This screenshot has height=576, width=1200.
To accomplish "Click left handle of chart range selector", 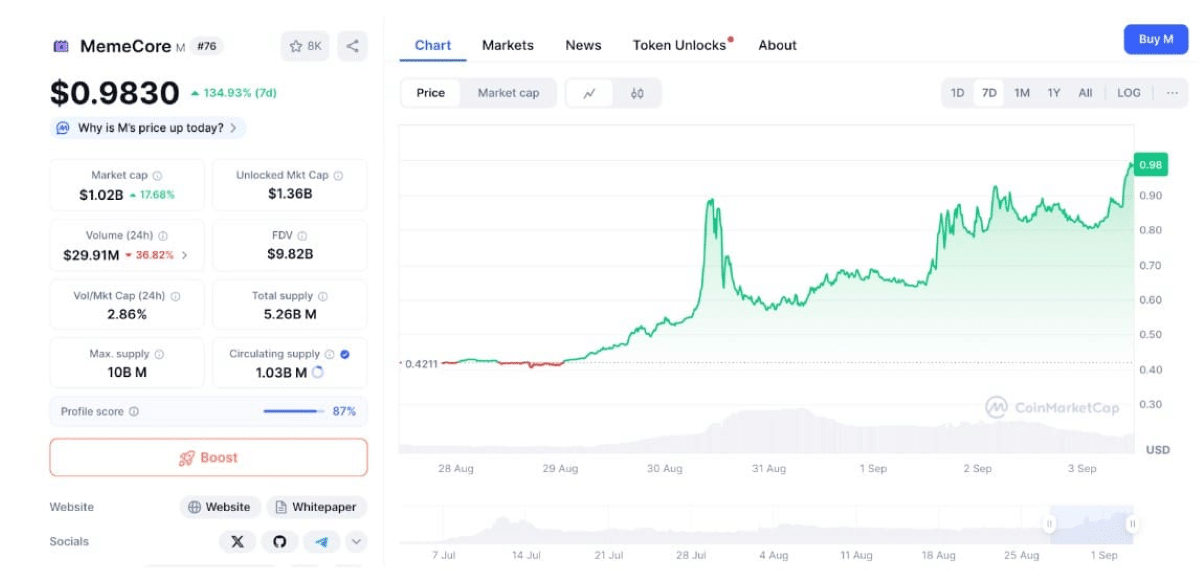I will 1050,524.
